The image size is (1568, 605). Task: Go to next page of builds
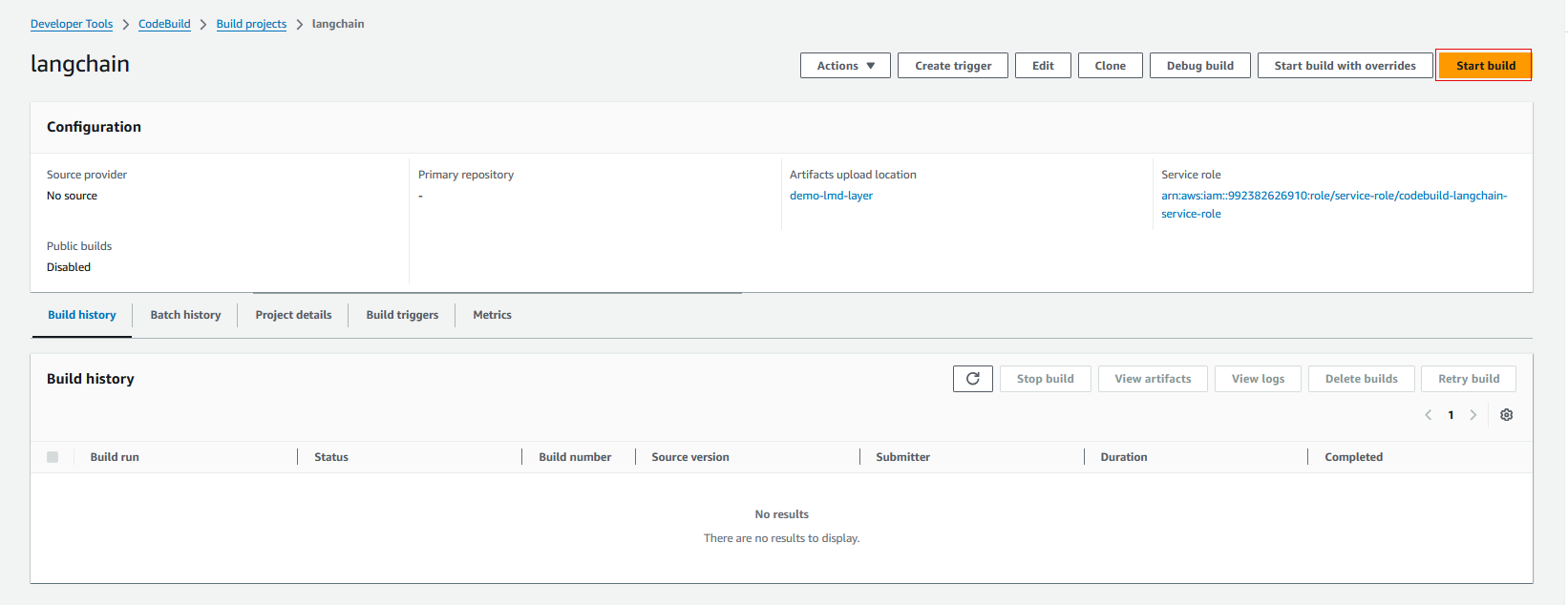(1473, 415)
